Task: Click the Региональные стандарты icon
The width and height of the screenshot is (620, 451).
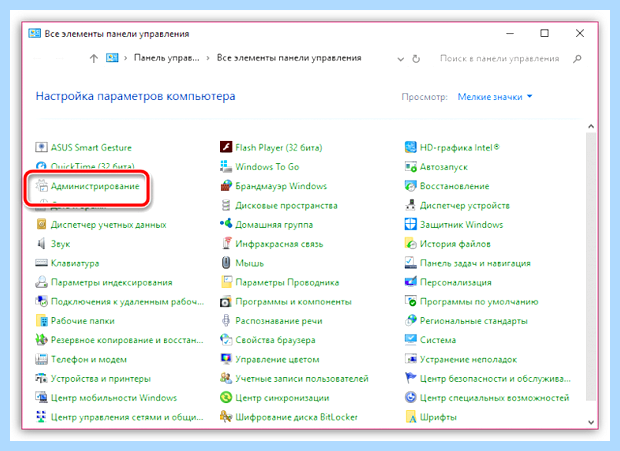Action: click(x=411, y=321)
